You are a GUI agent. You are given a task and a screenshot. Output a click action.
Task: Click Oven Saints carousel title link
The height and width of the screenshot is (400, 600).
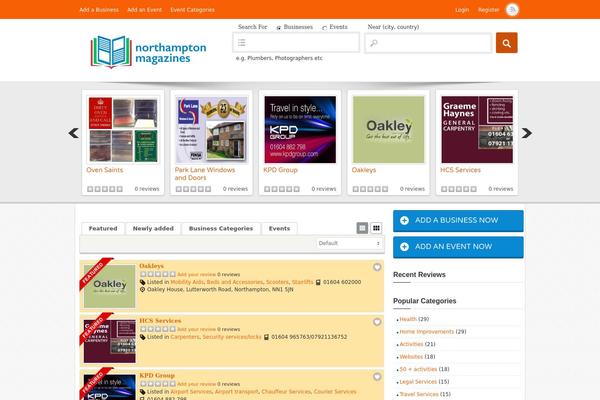pyautogui.click(x=104, y=170)
